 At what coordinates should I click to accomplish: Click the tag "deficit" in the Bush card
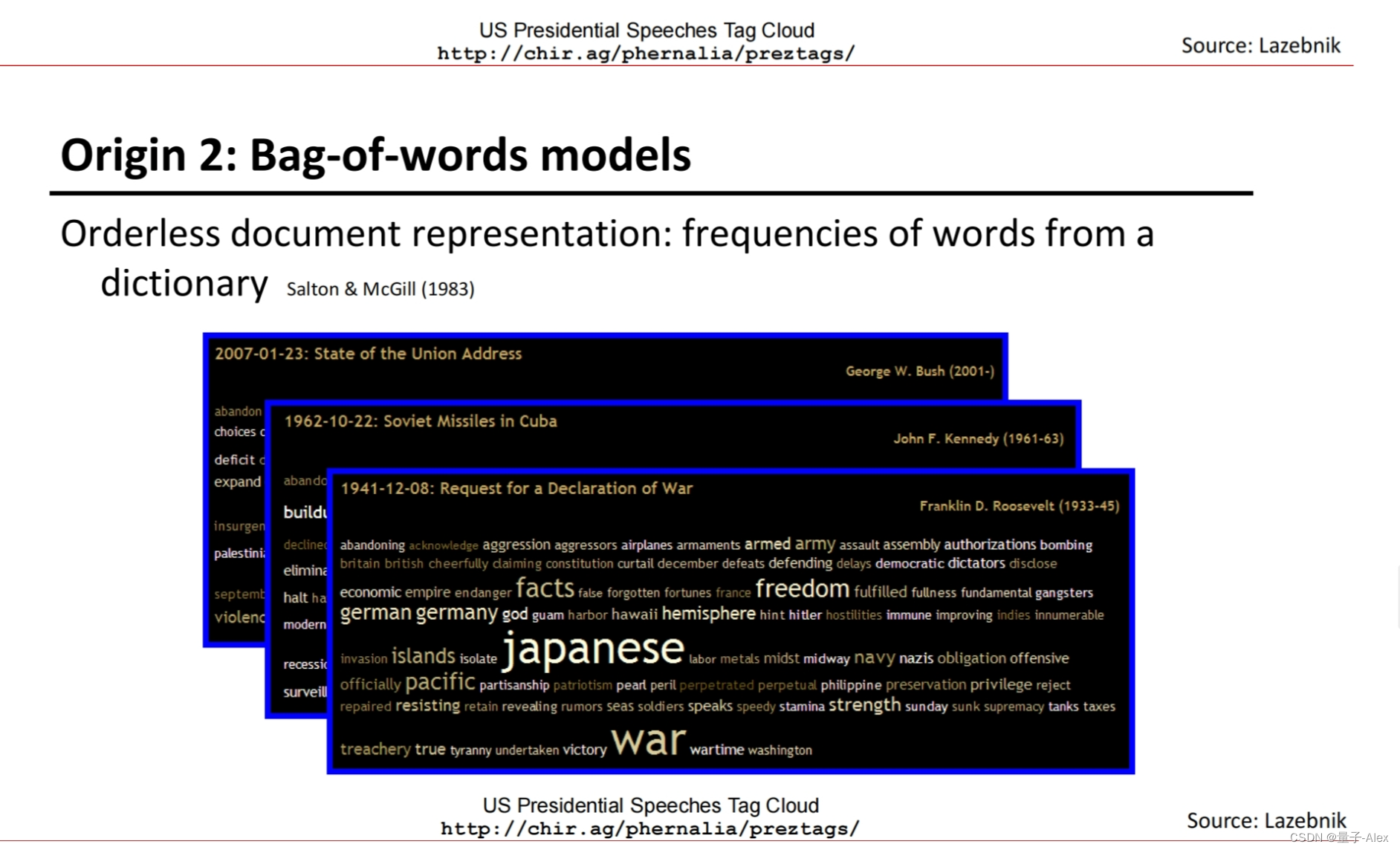point(234,460)
